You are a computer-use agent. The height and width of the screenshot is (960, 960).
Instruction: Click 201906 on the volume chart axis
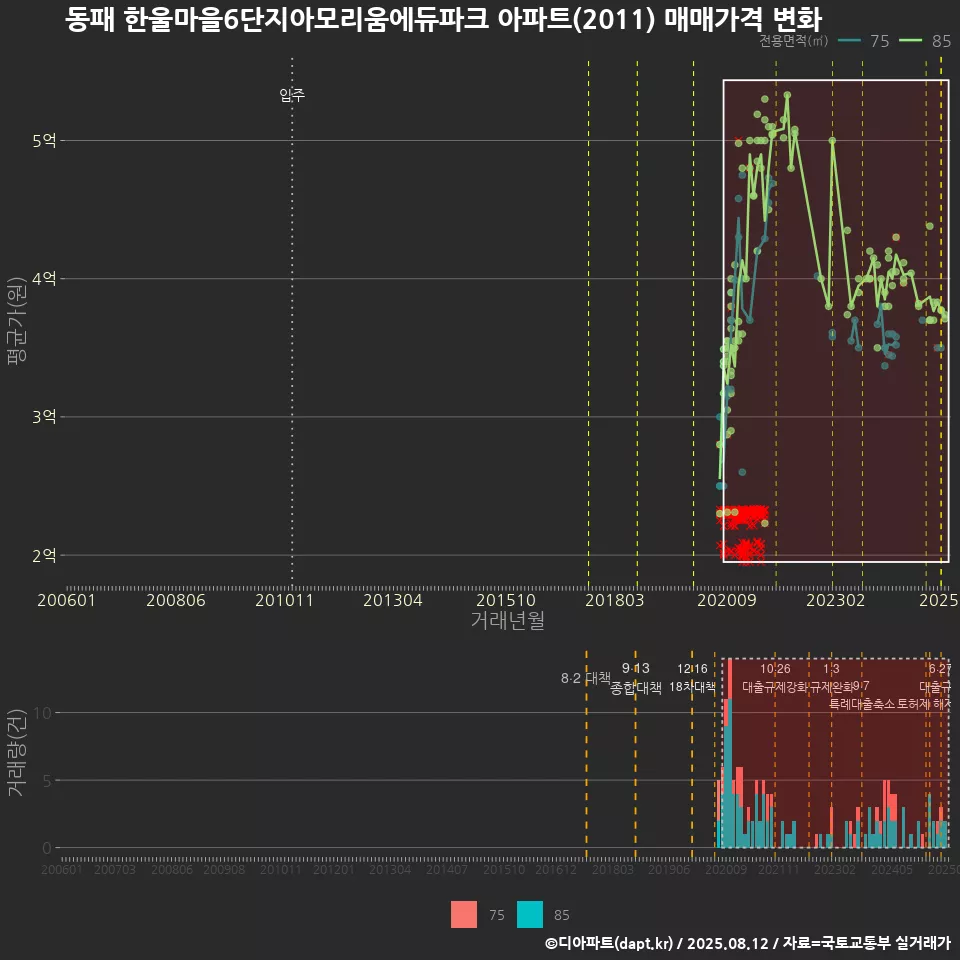click(x=669, y=870)
